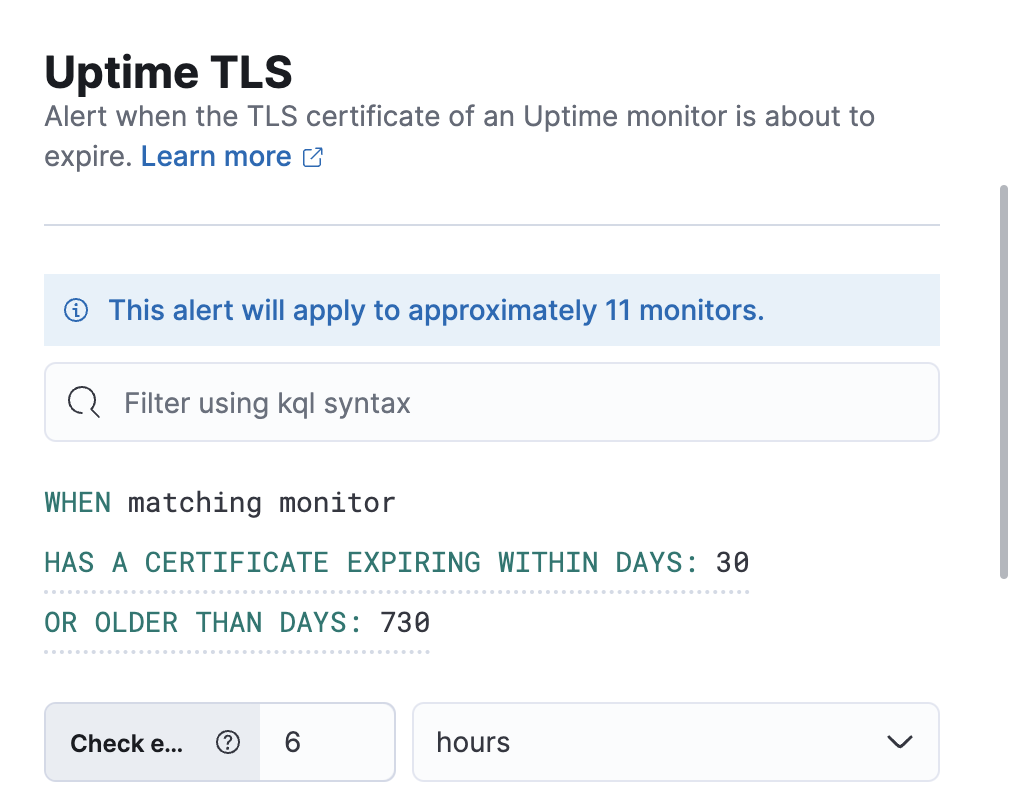This screenshot has width=1015, height=801.
Task: Click the HAS A CERTIFICATE EXPIRING expression
Action: click(396, 562)
